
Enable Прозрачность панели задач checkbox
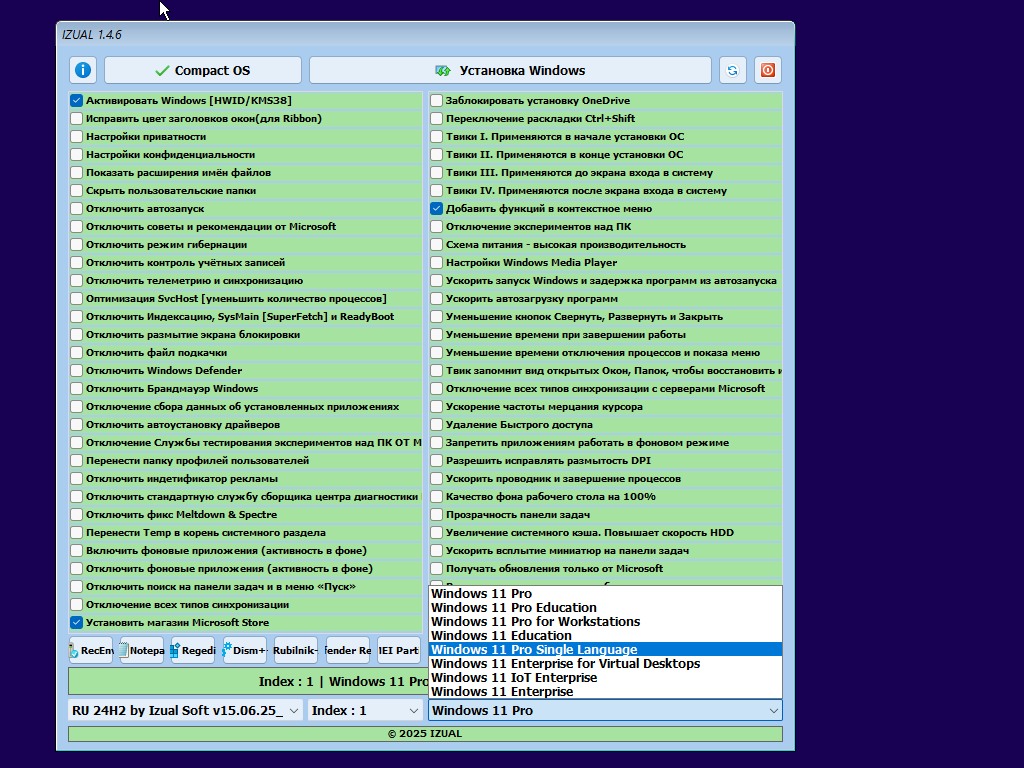[x=436, y=515]
